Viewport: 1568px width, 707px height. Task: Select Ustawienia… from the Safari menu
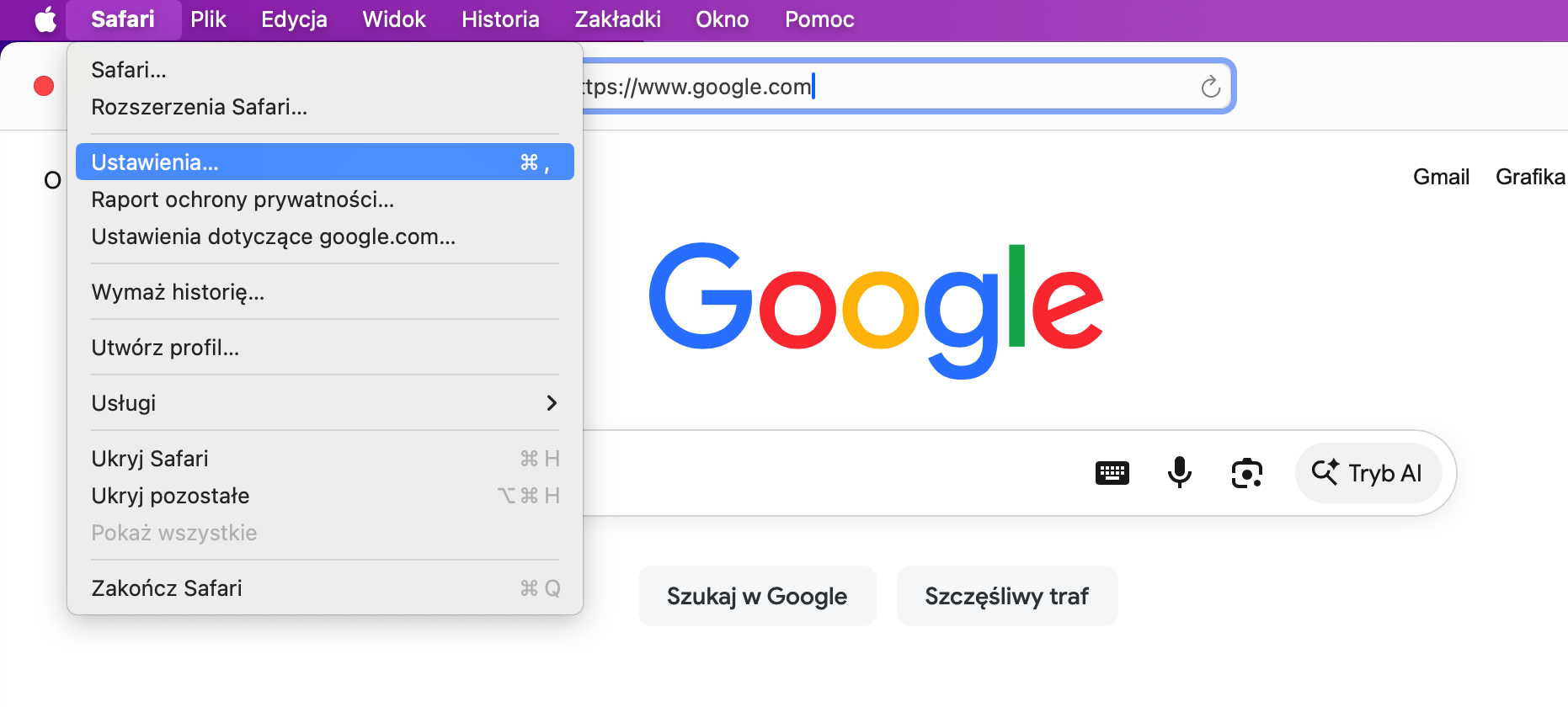click(325, 162)
